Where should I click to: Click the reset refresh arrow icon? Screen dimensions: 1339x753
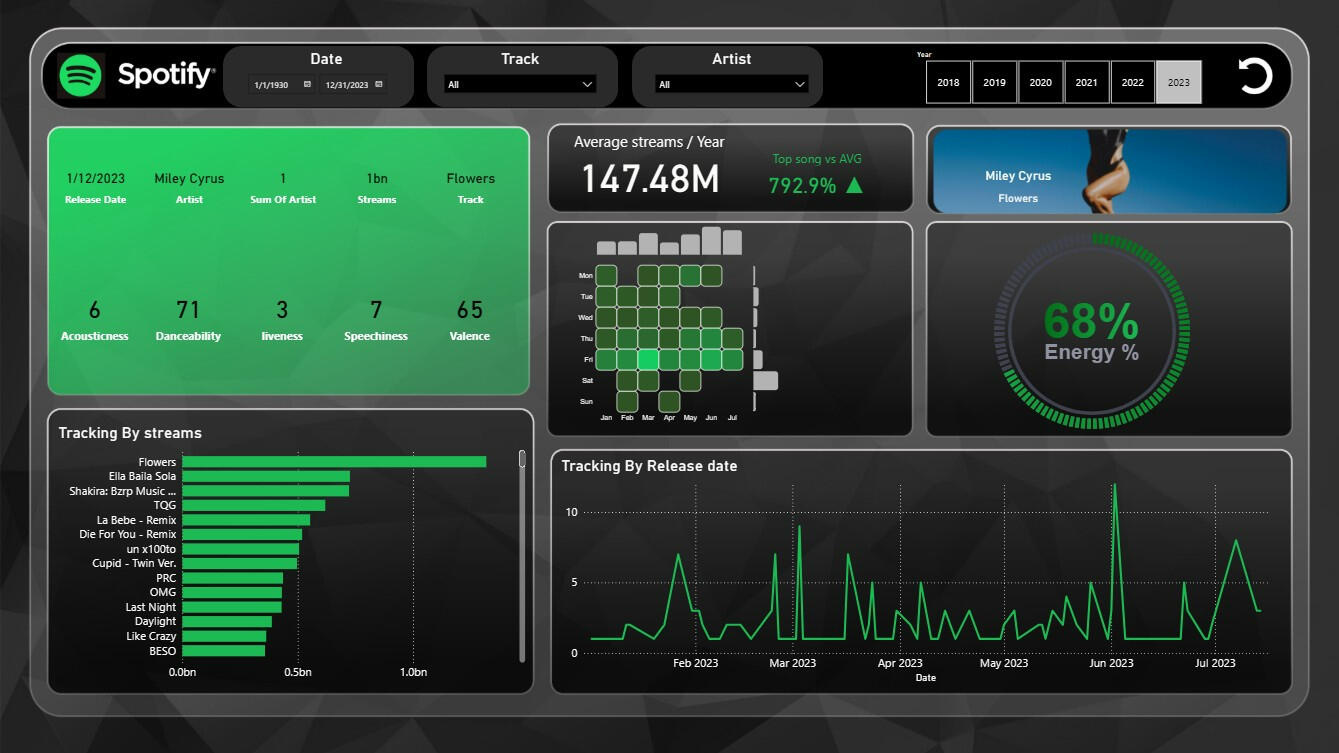[1255, 76]
